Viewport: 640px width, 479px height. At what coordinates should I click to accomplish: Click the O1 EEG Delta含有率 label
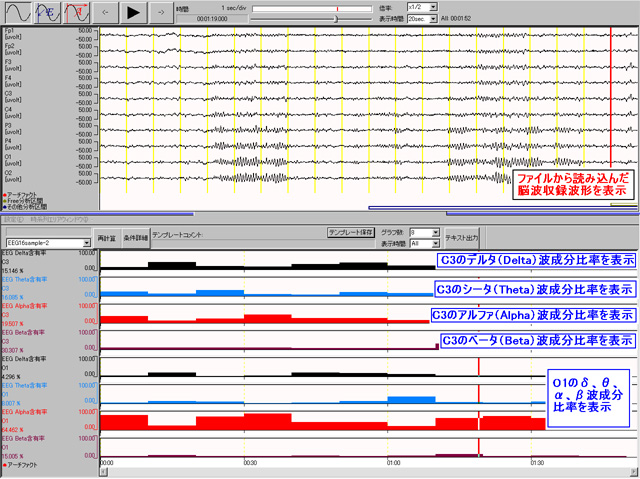click(24, 359)
